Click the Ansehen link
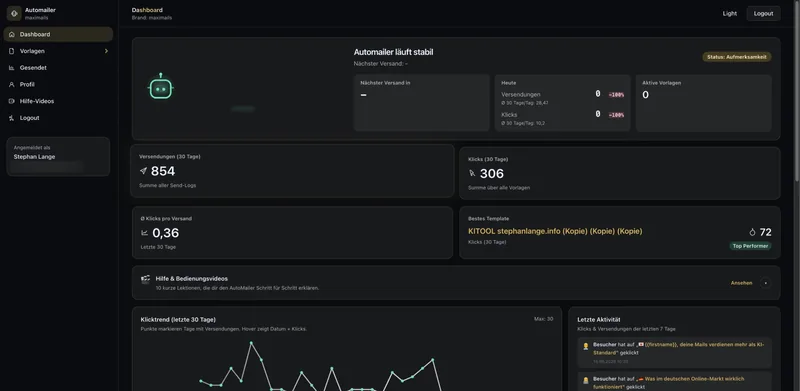The width and height of the screenshot is (800, 391). coord(741,283)
